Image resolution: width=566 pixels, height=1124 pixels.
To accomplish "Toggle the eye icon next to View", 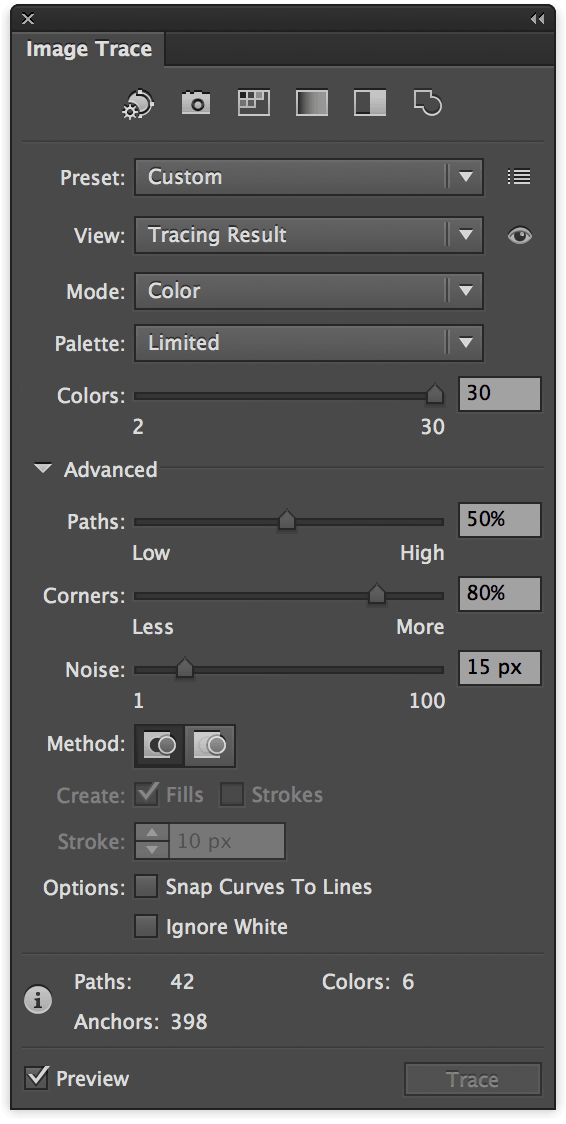I will tap(519, 235).
